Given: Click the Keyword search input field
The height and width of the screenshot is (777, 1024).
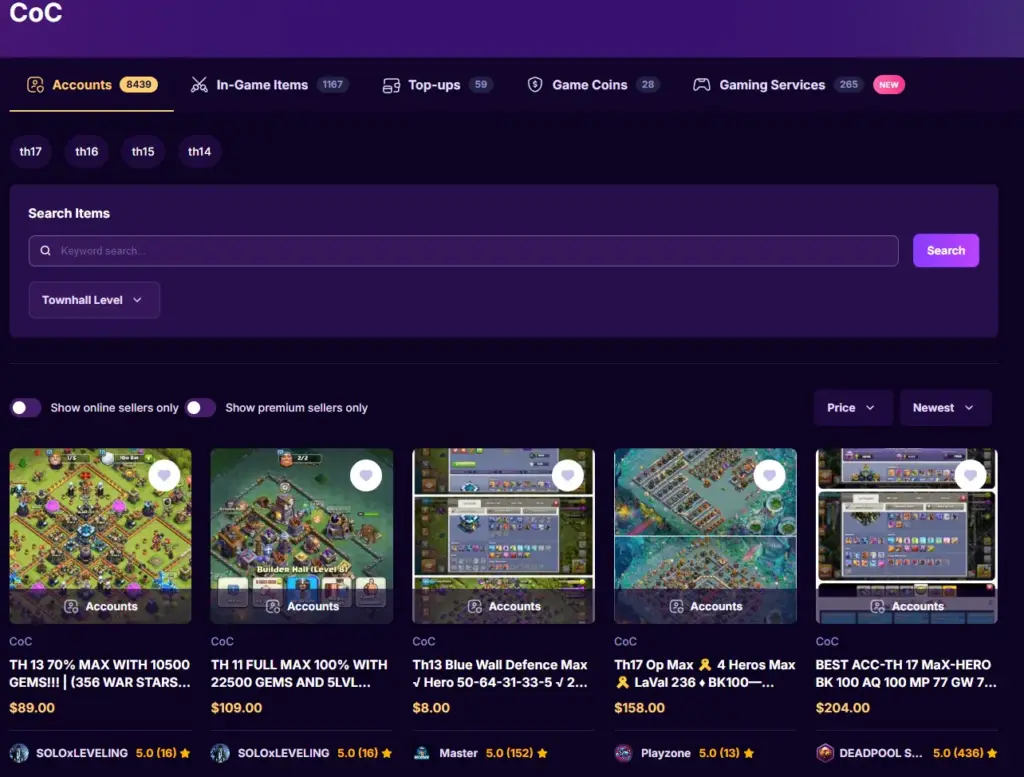Looking at the screenshot, I should tap(470, 251).
